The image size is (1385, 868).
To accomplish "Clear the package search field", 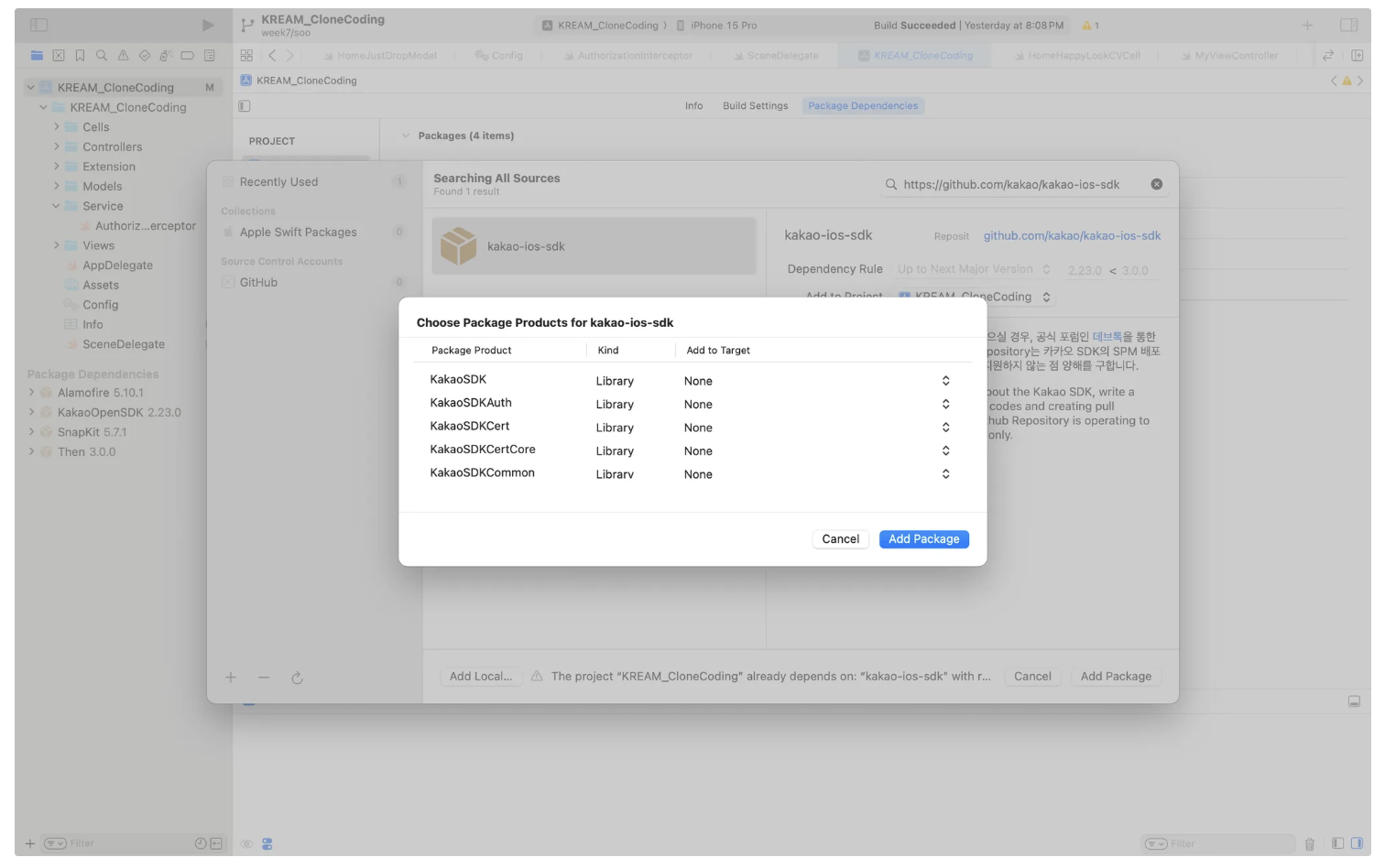I will [1157, 184].
